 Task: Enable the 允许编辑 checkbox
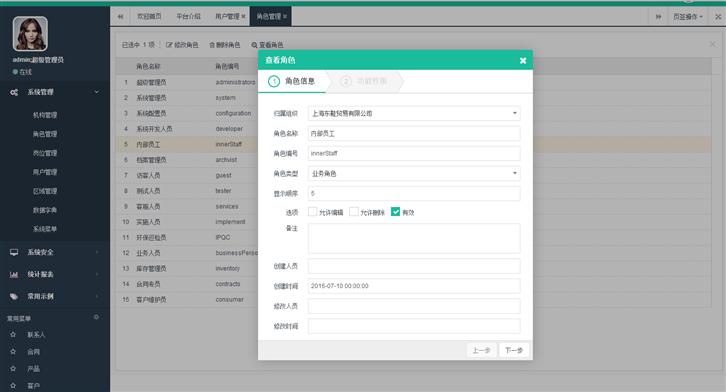(x=313, y=212)
